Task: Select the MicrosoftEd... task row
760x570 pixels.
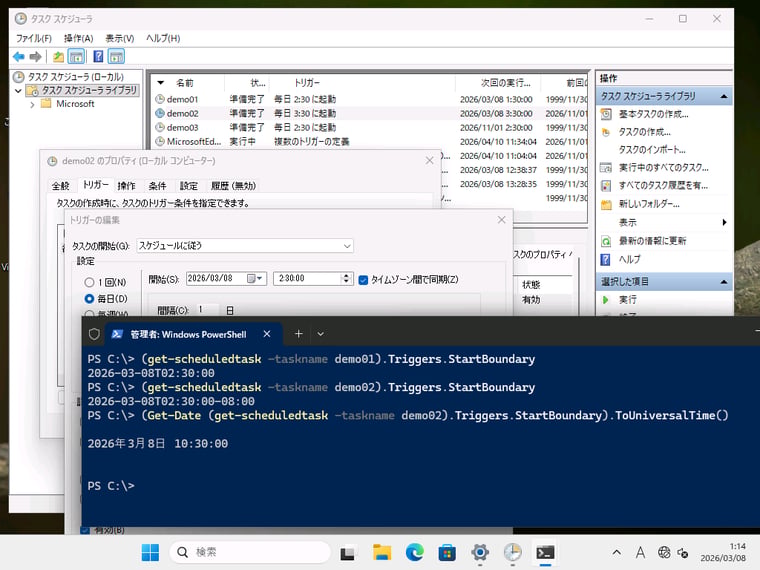Action: [369, 142]
